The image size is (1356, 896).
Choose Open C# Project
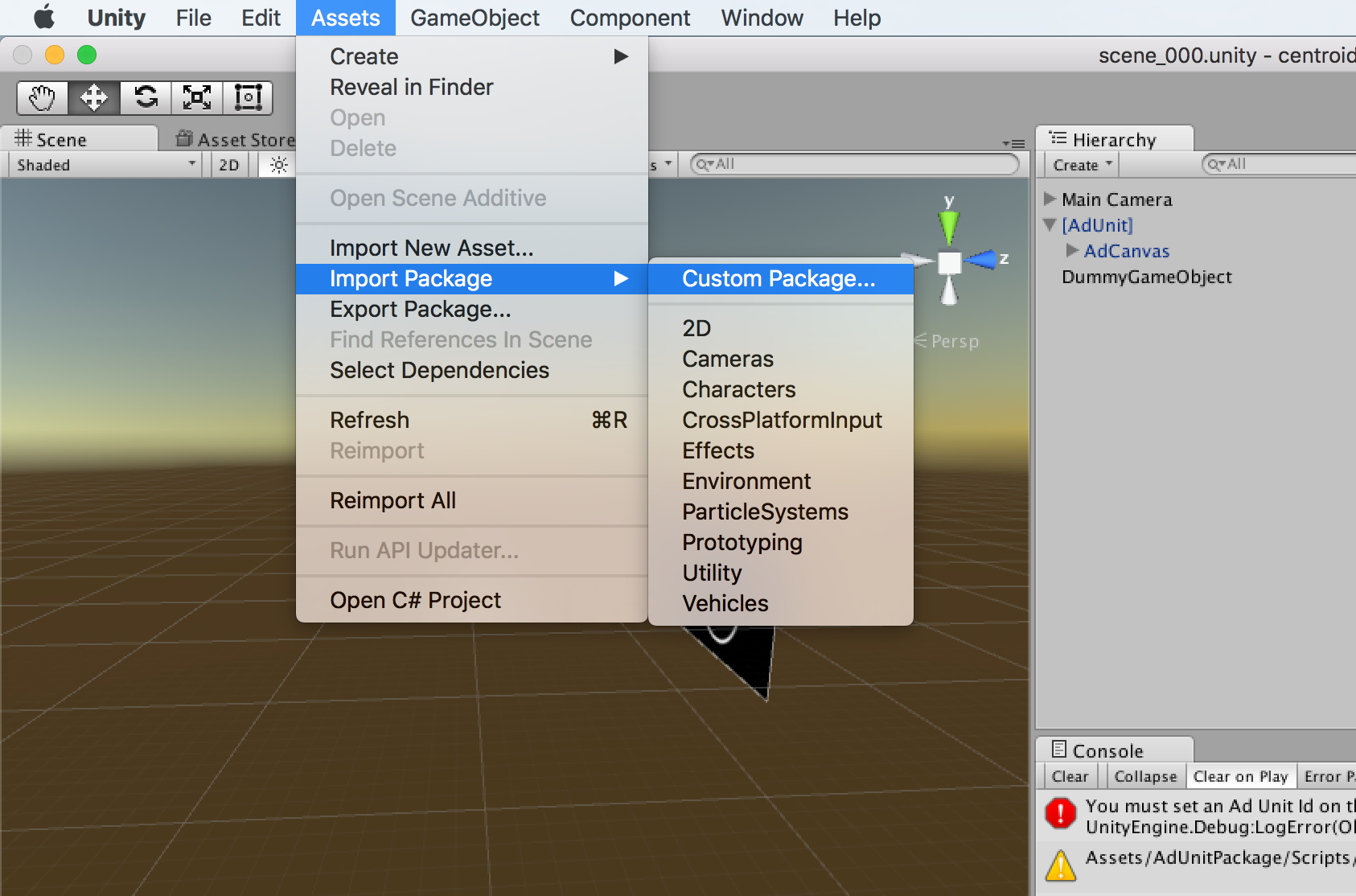(472, 600)
